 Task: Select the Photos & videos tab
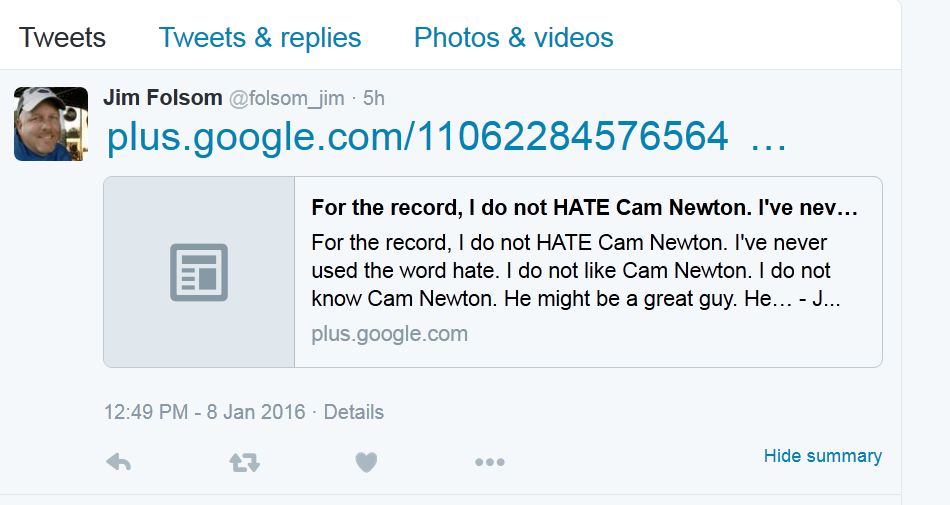(514, 38)
